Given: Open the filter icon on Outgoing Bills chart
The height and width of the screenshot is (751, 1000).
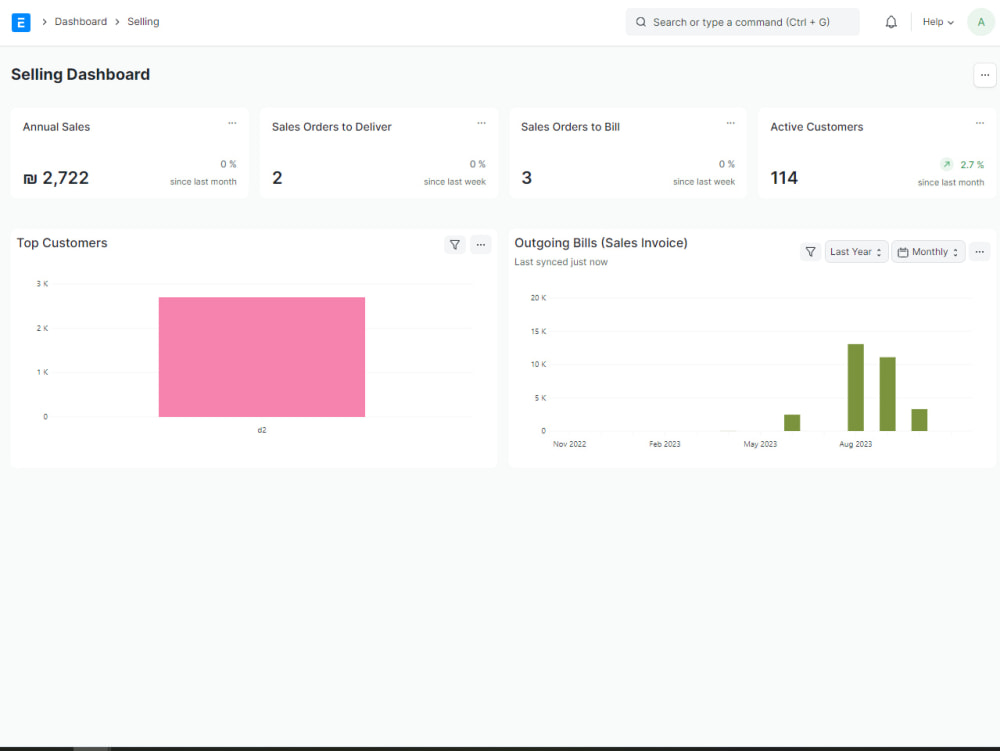Looking at the screenshot, I should (810, 251).
